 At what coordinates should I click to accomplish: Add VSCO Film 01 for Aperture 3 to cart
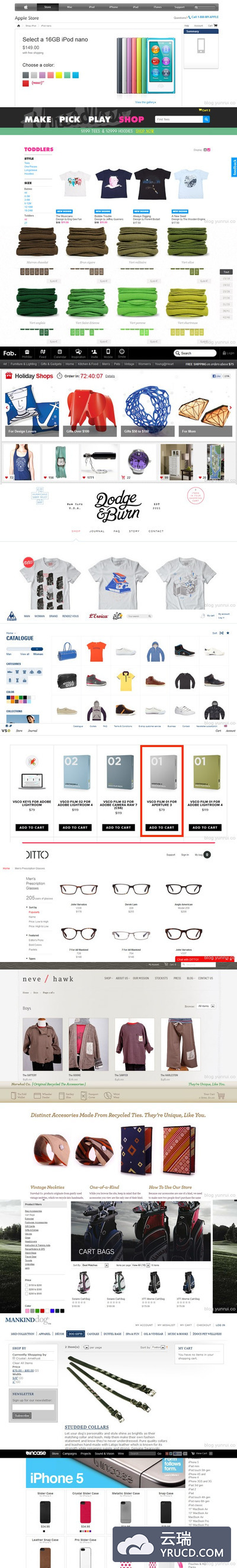pos(161,827)
